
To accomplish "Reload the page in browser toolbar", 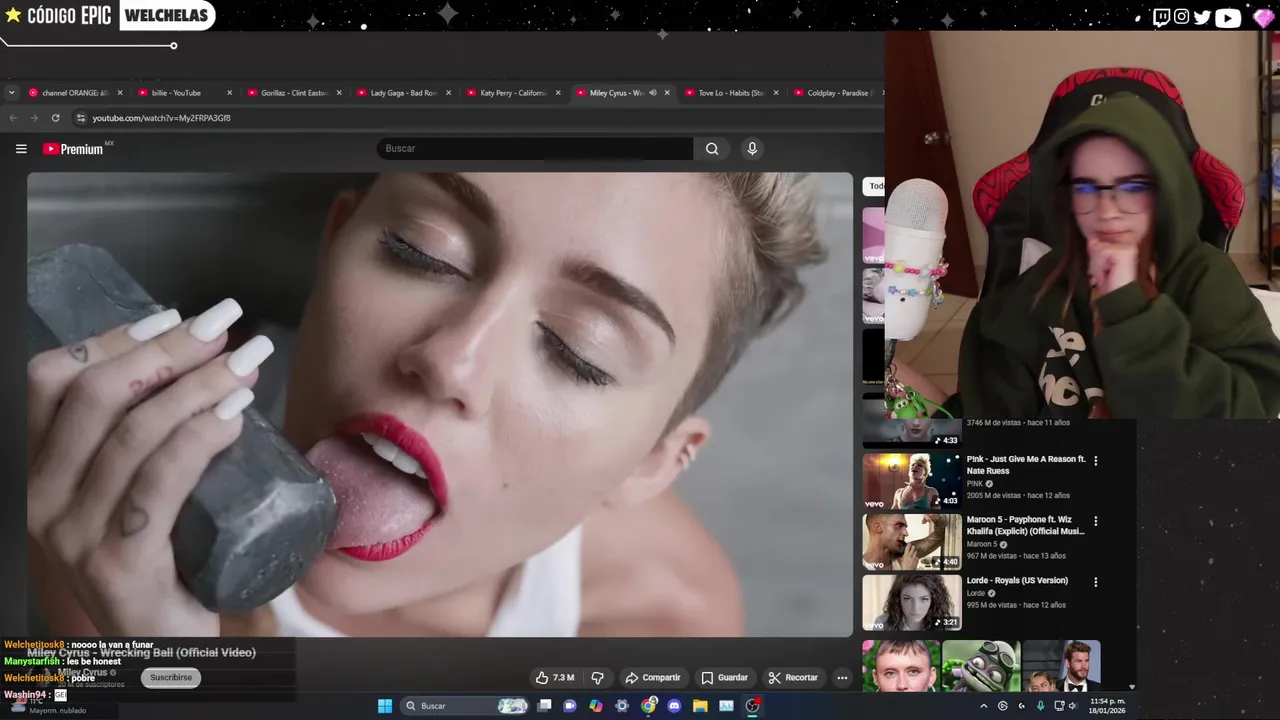I will (x=55, y=118).
